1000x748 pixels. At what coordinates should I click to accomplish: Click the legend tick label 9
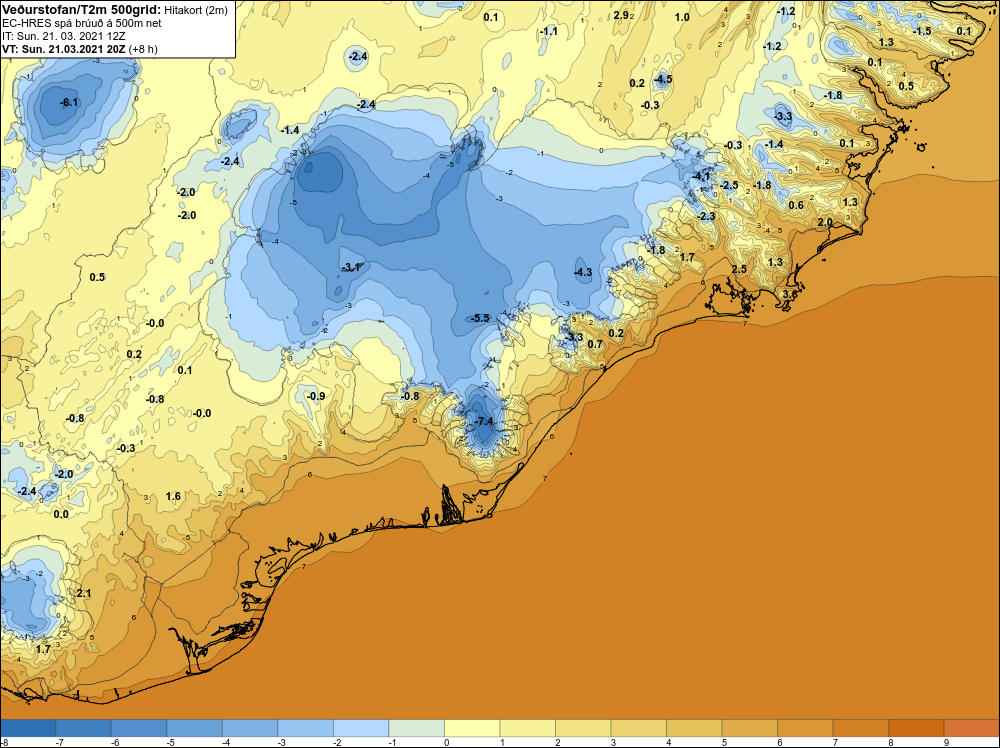tap(946, 742)
